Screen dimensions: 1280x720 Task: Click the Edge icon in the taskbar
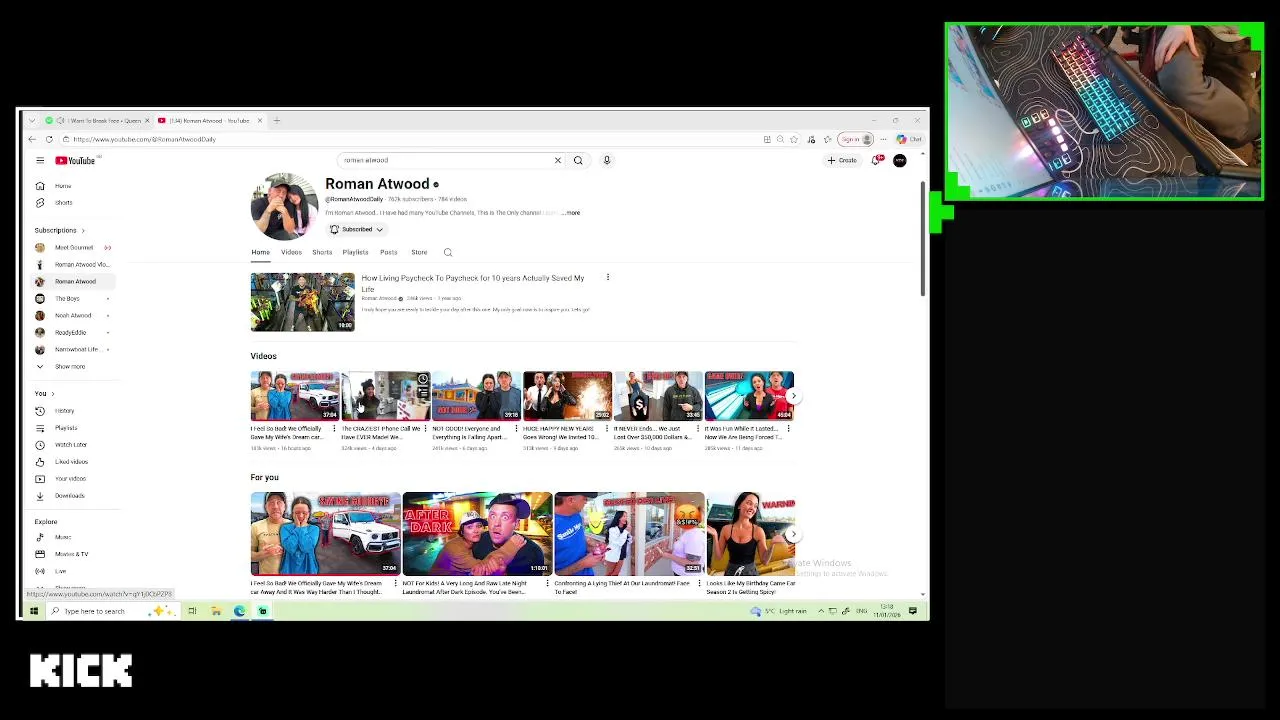240,611
